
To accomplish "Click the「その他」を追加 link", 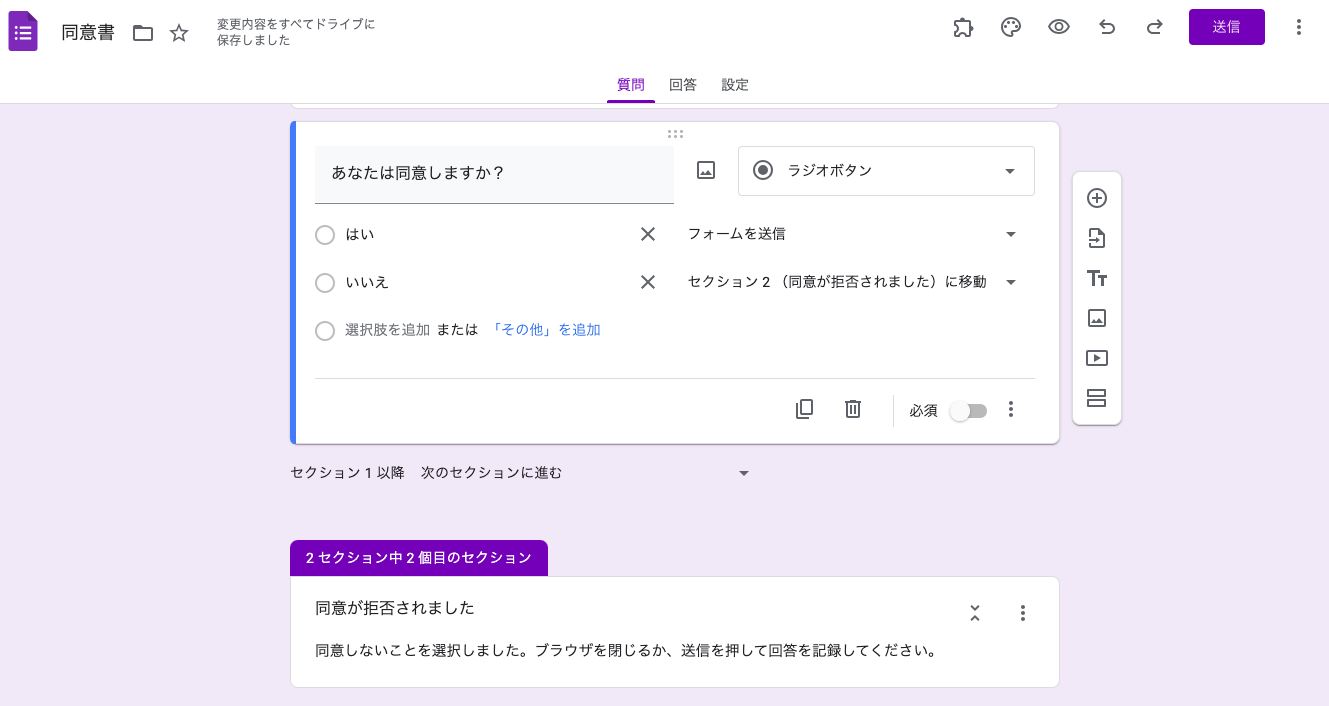I will click(x=545, y=330).
